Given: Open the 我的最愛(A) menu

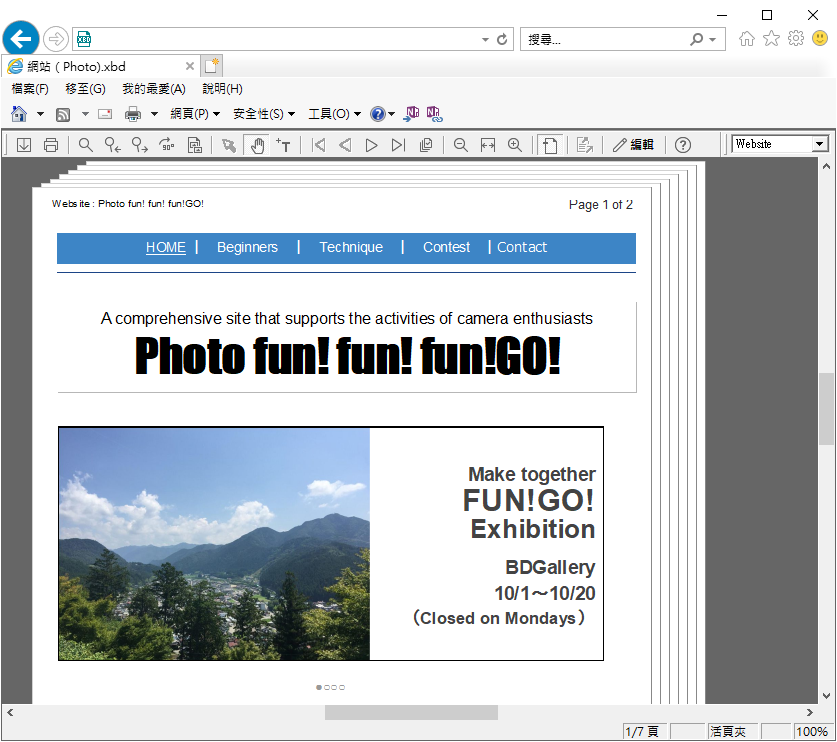Looking at the screenshot, I should click(x=154, y=89).
